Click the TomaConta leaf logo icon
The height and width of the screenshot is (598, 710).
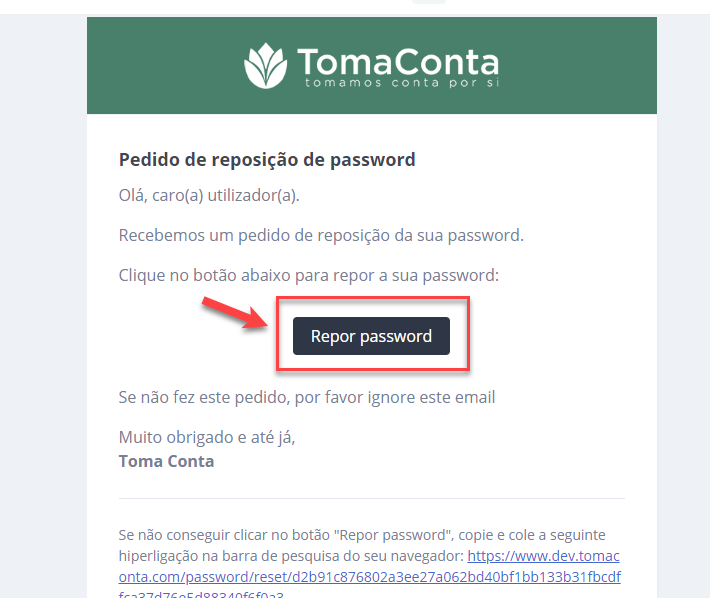(265, 66)
